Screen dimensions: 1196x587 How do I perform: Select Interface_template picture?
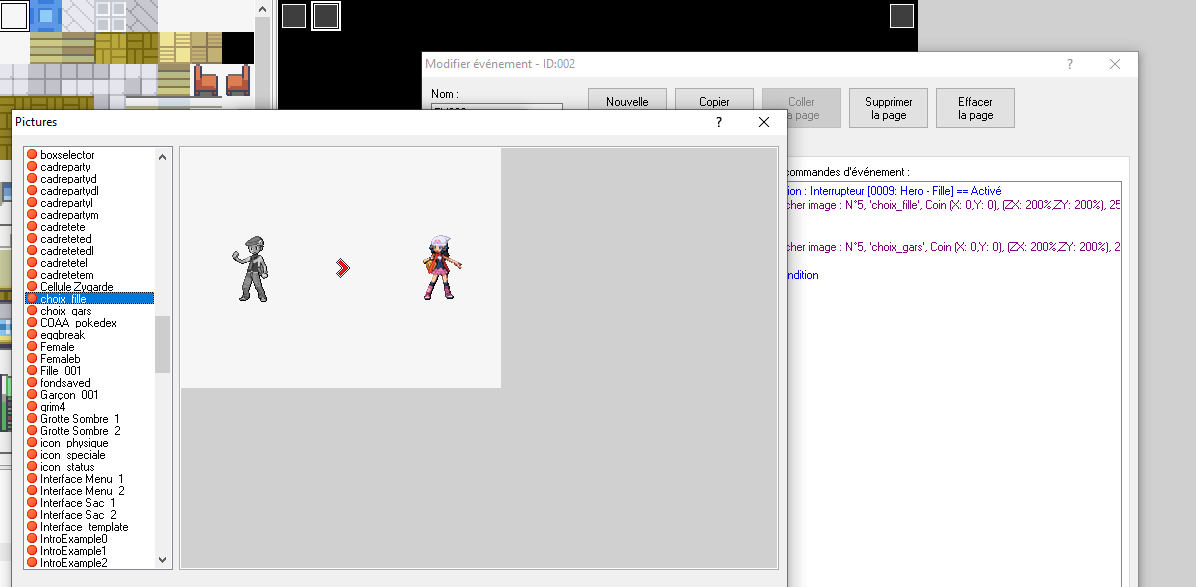pos(84,528)
